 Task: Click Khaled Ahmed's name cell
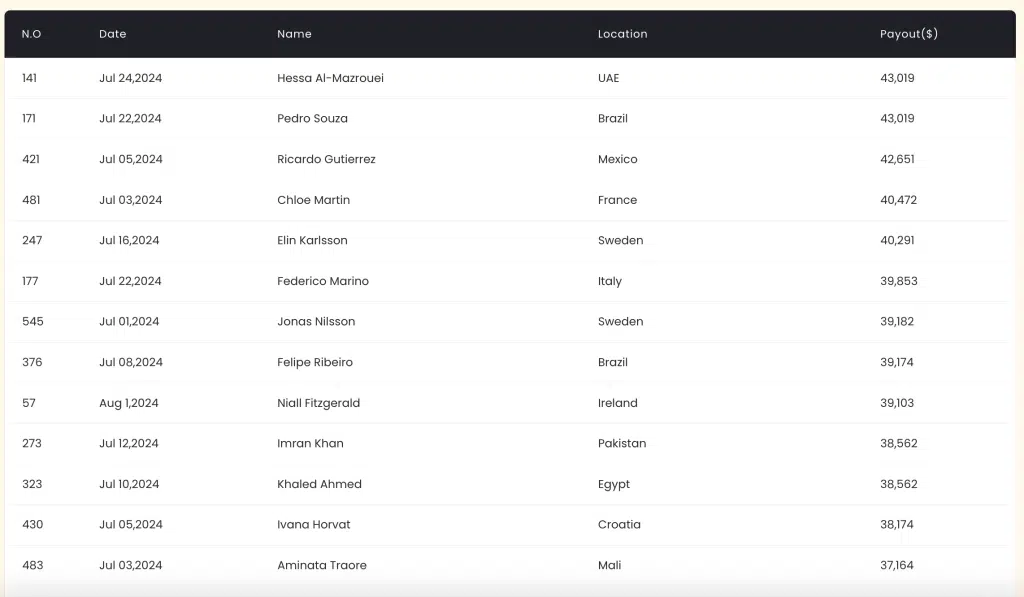[x=319, y=484]
